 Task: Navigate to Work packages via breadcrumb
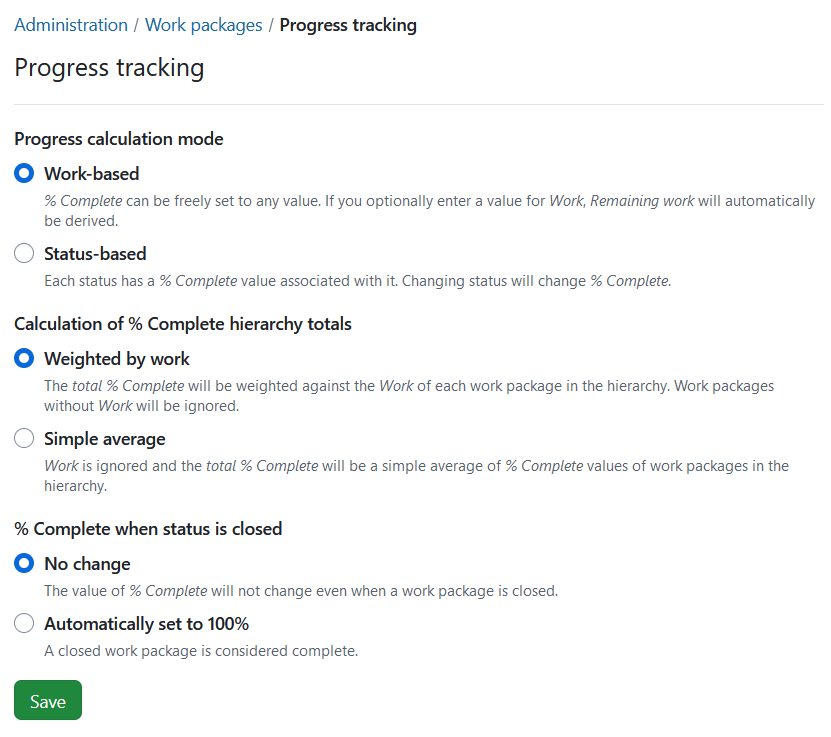click(203, 25)
